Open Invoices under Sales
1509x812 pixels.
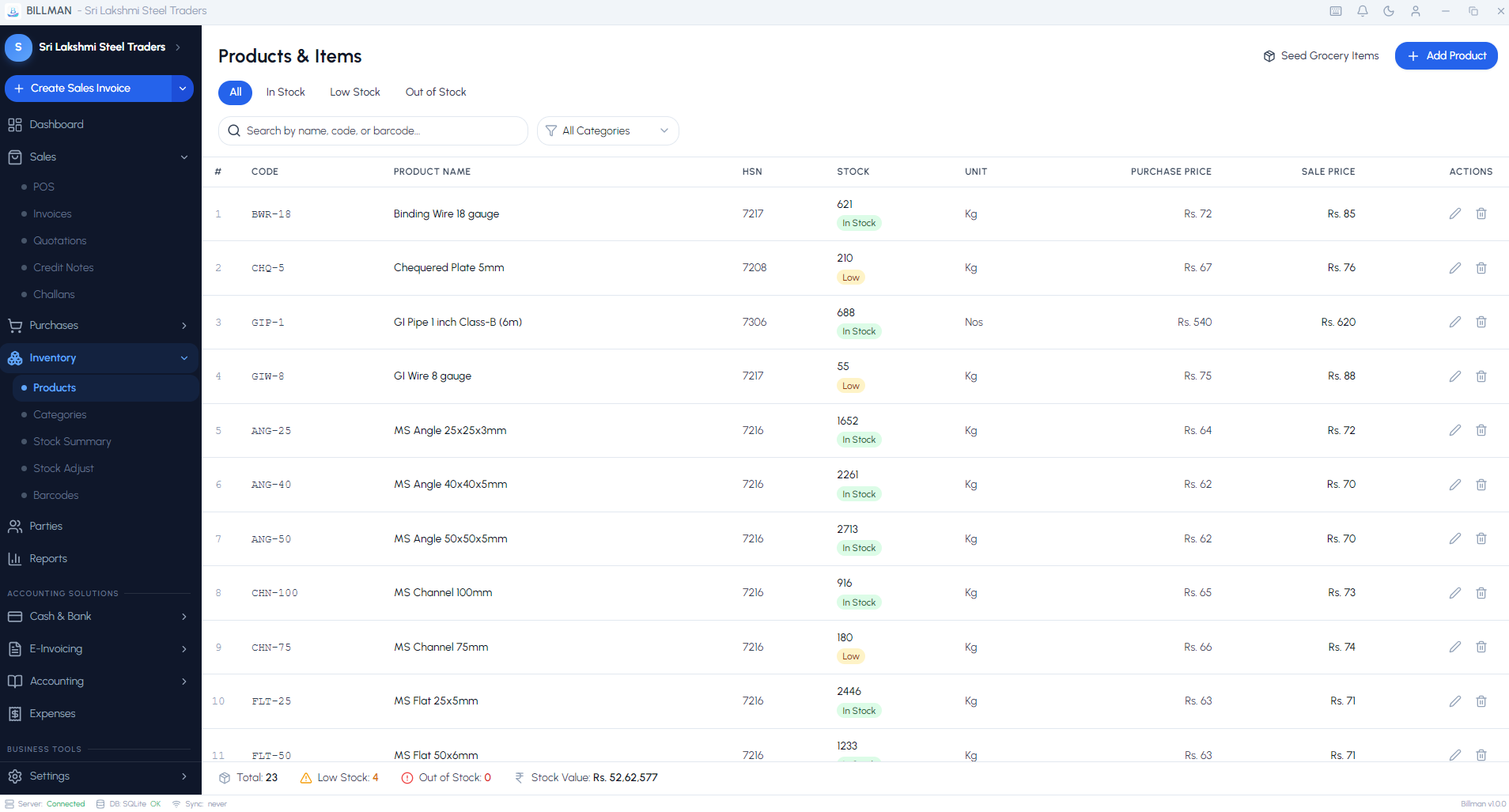pyautogui.click(x=106, y=213)
